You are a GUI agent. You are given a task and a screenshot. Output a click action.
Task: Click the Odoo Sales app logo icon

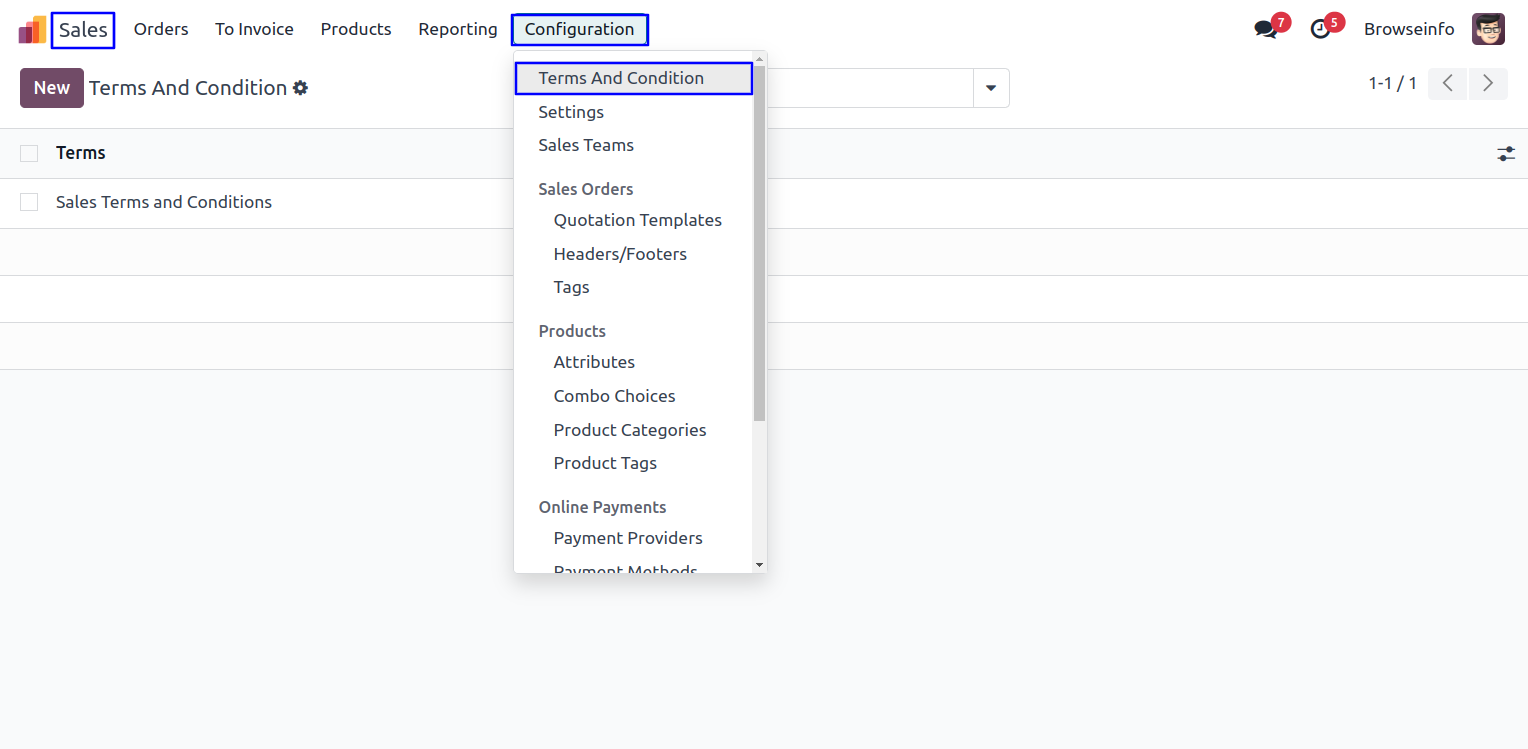pos(32,30)
